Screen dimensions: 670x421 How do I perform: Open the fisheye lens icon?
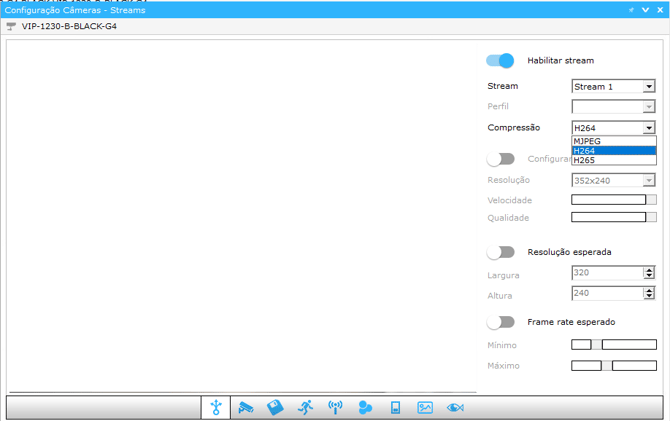coord(455,407)
